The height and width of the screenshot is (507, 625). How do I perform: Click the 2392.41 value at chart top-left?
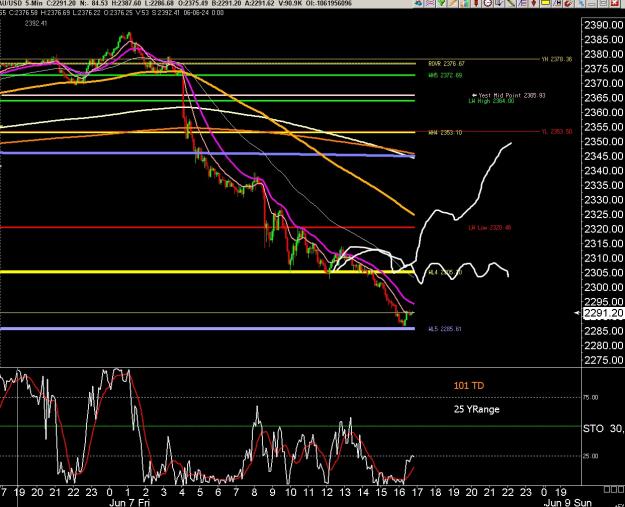[36, 23]
